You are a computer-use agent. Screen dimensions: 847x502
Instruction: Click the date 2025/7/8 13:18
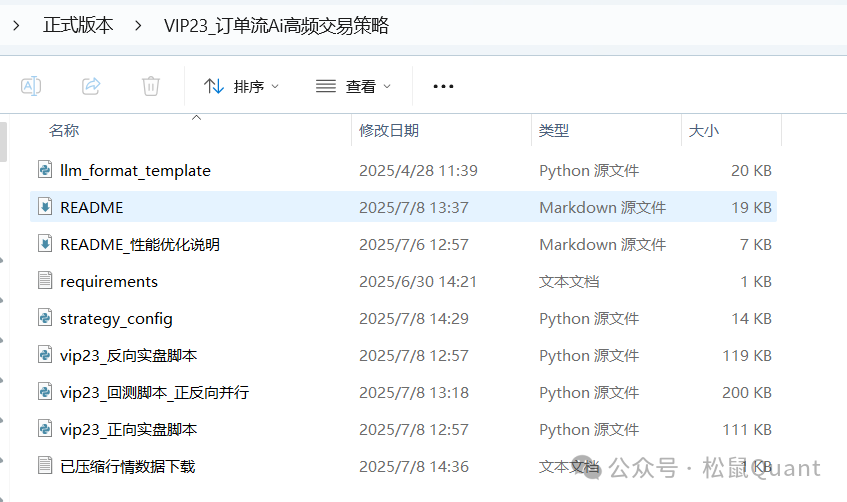coord(414,393)
